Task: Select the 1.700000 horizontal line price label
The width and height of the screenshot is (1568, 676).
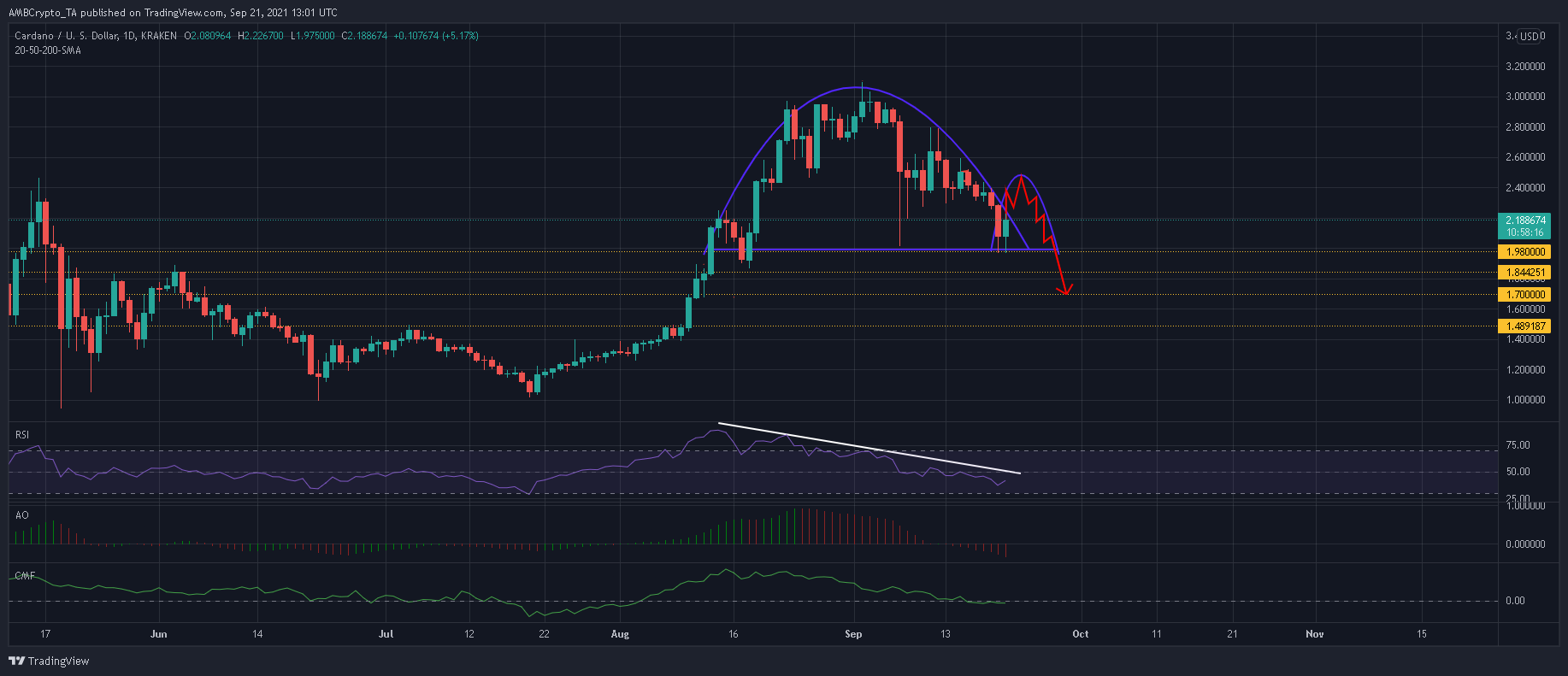Action: click(x=1526, y=295)
